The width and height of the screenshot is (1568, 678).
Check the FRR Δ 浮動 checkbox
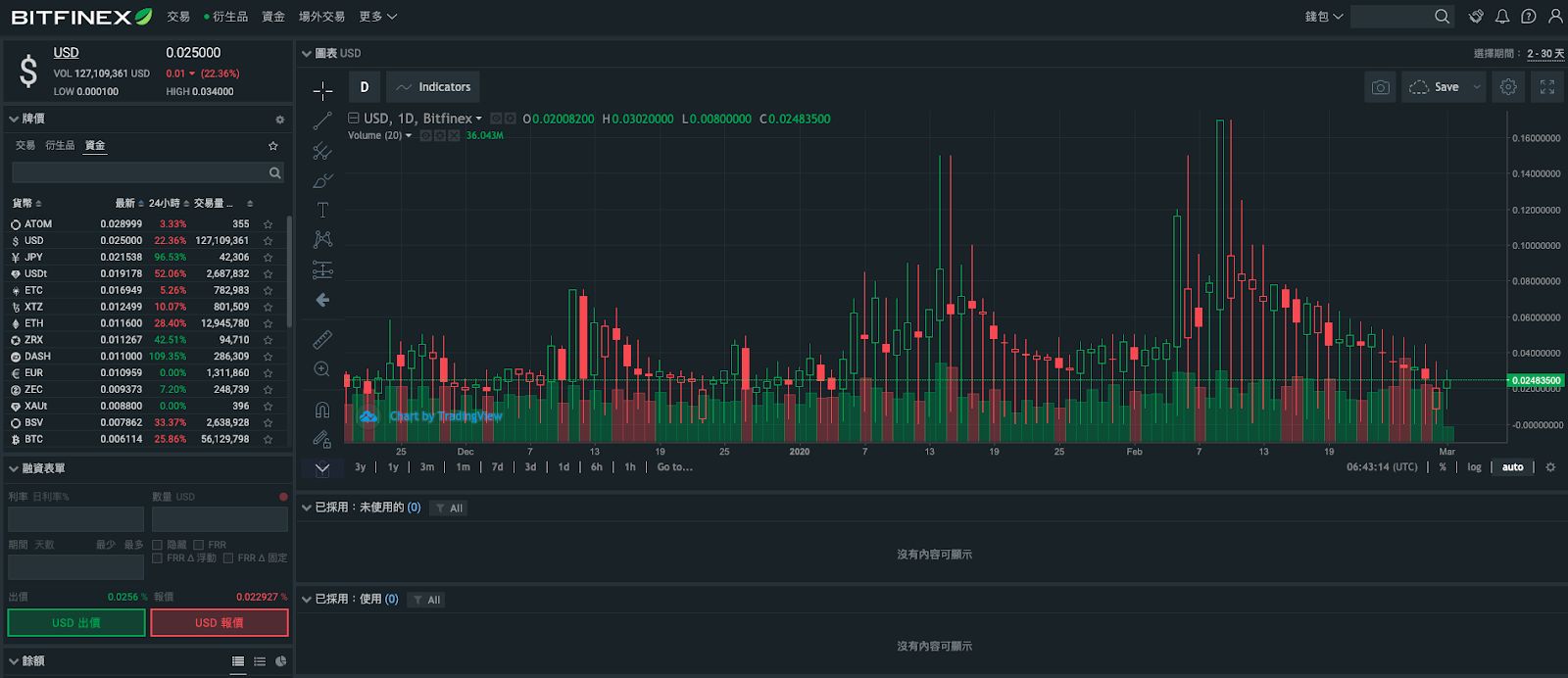pos(157,558)
